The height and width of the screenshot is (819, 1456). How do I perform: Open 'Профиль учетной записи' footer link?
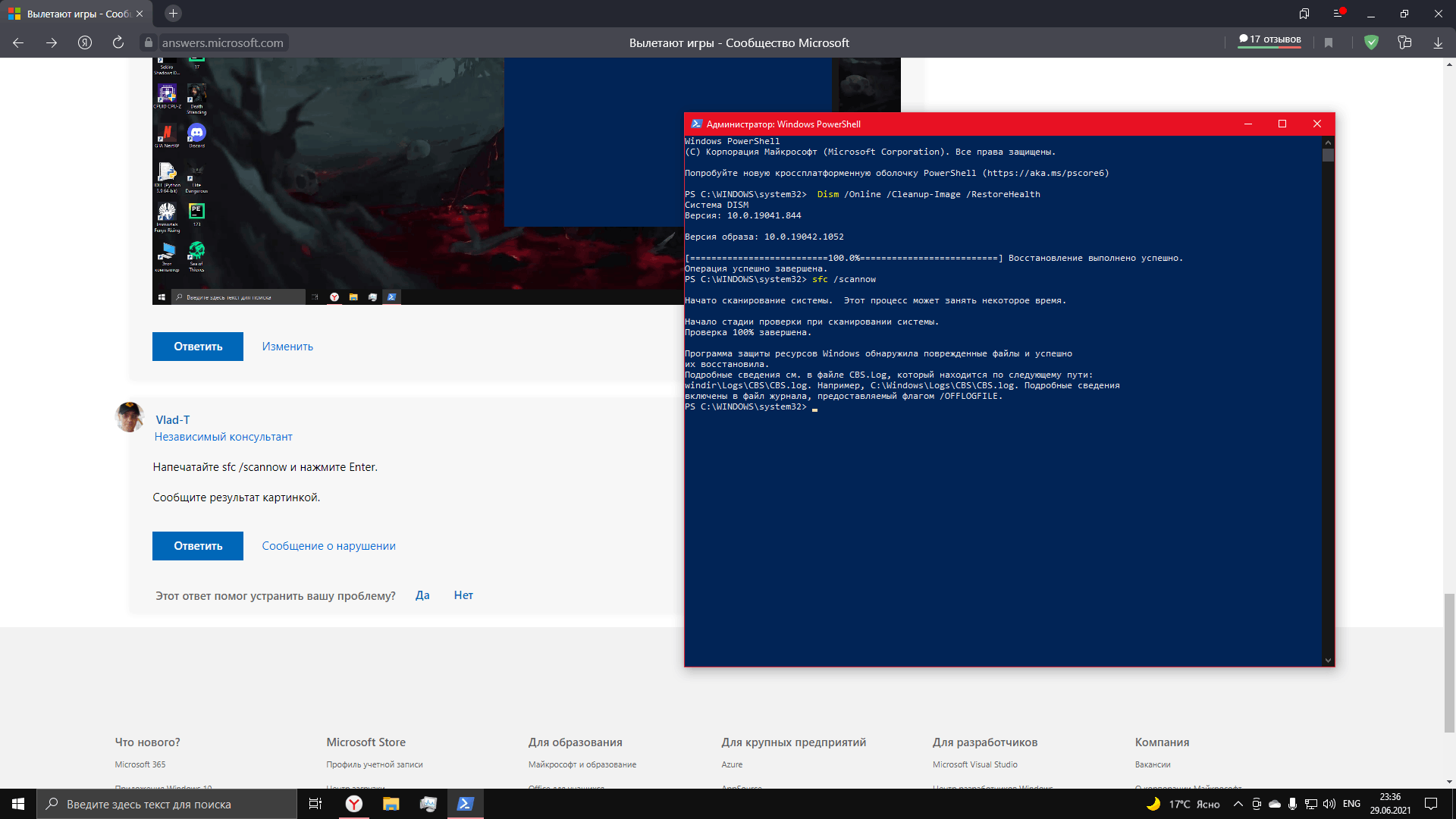[x=375, y=764]
